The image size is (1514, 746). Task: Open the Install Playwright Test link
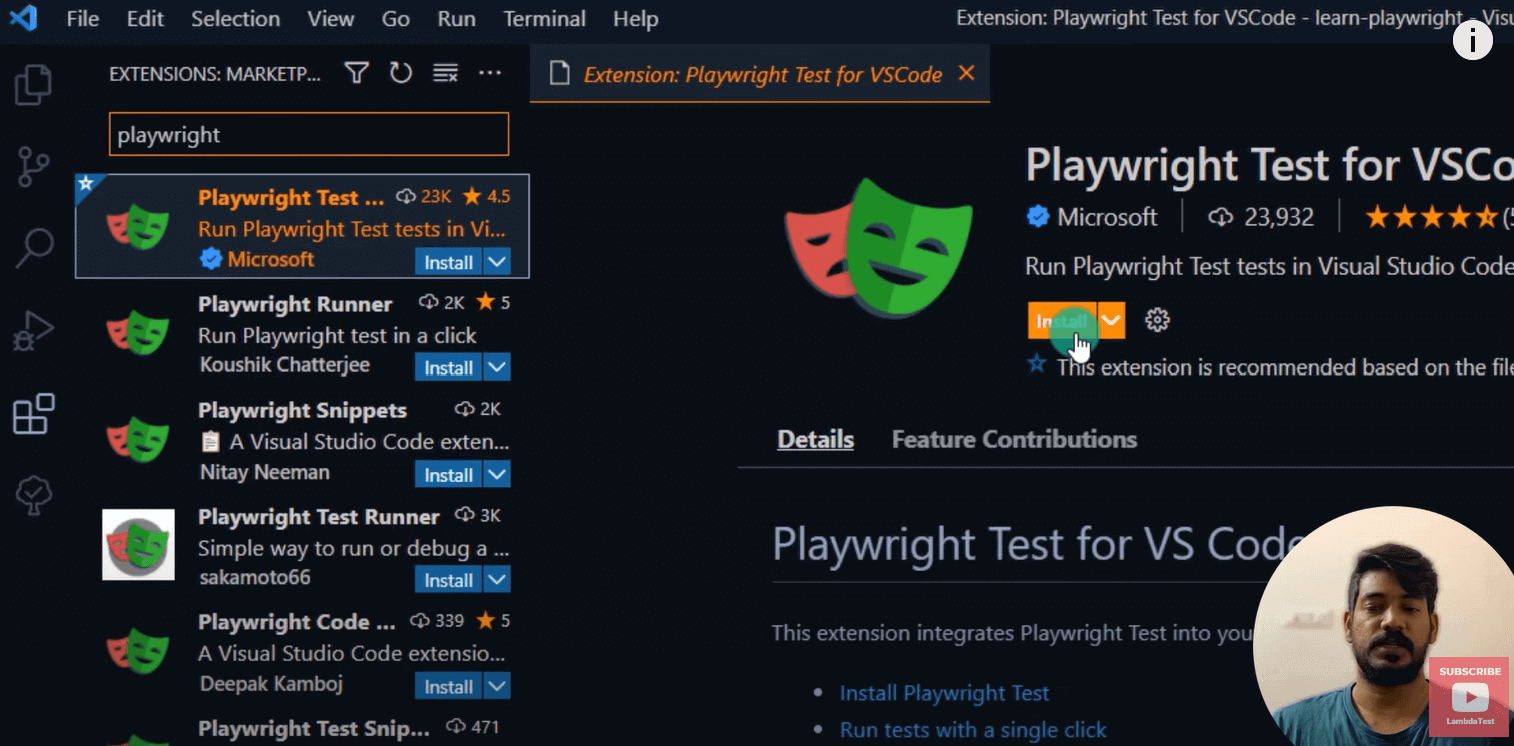click(944, 693)
